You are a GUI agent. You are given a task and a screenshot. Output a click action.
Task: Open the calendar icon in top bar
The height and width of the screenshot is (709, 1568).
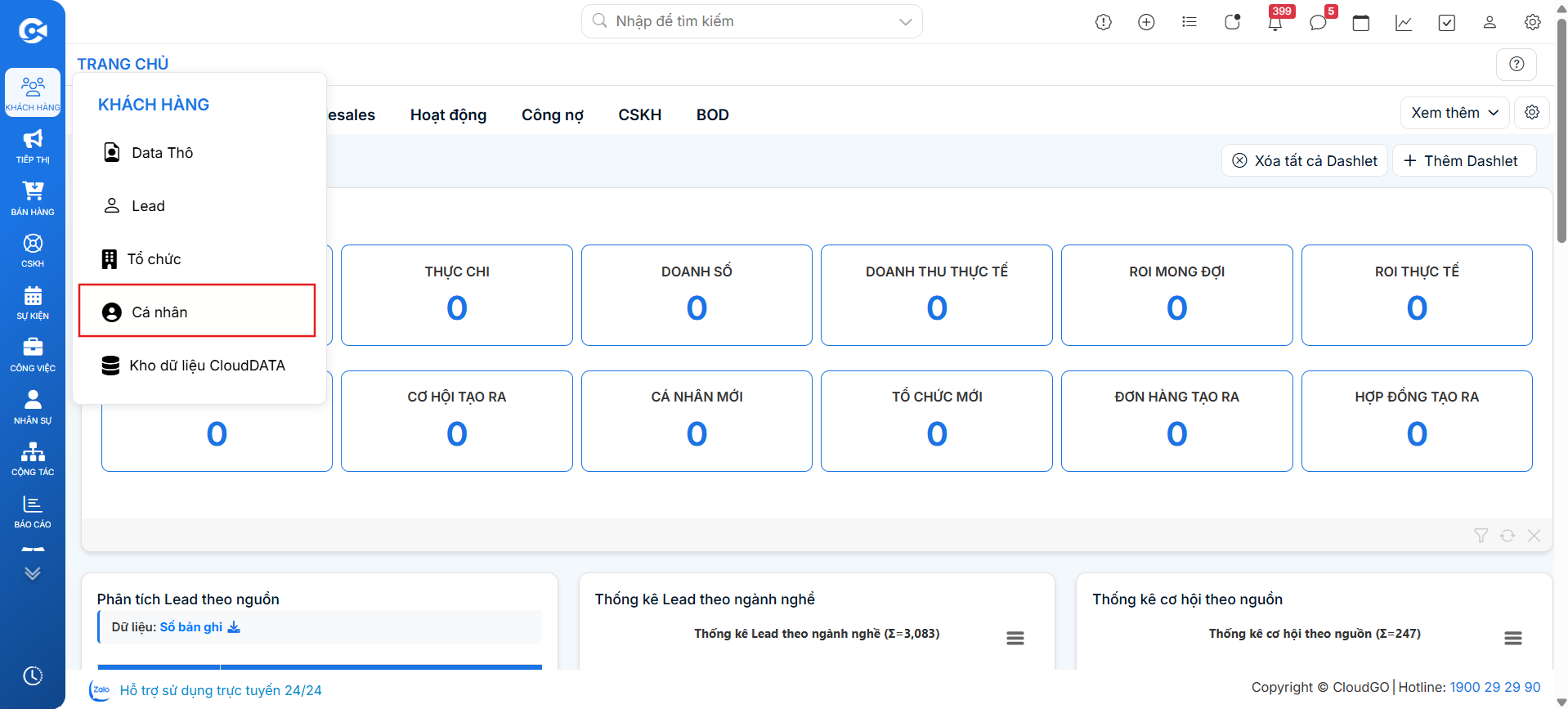point(1361,22)
